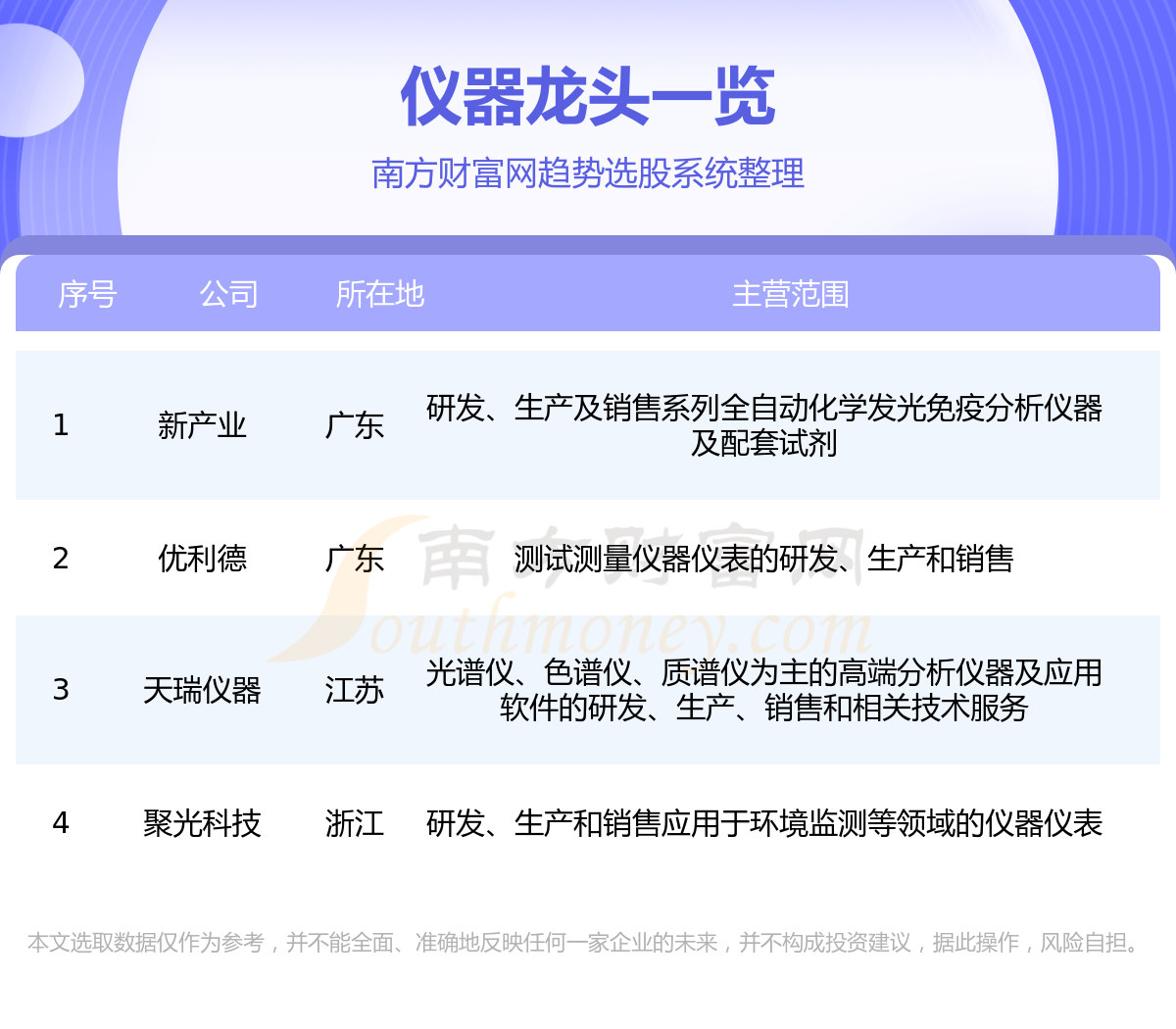1176x1029 pixels.
Task: Select company name 天瑞仪器
Action: [x=202, y=690]
